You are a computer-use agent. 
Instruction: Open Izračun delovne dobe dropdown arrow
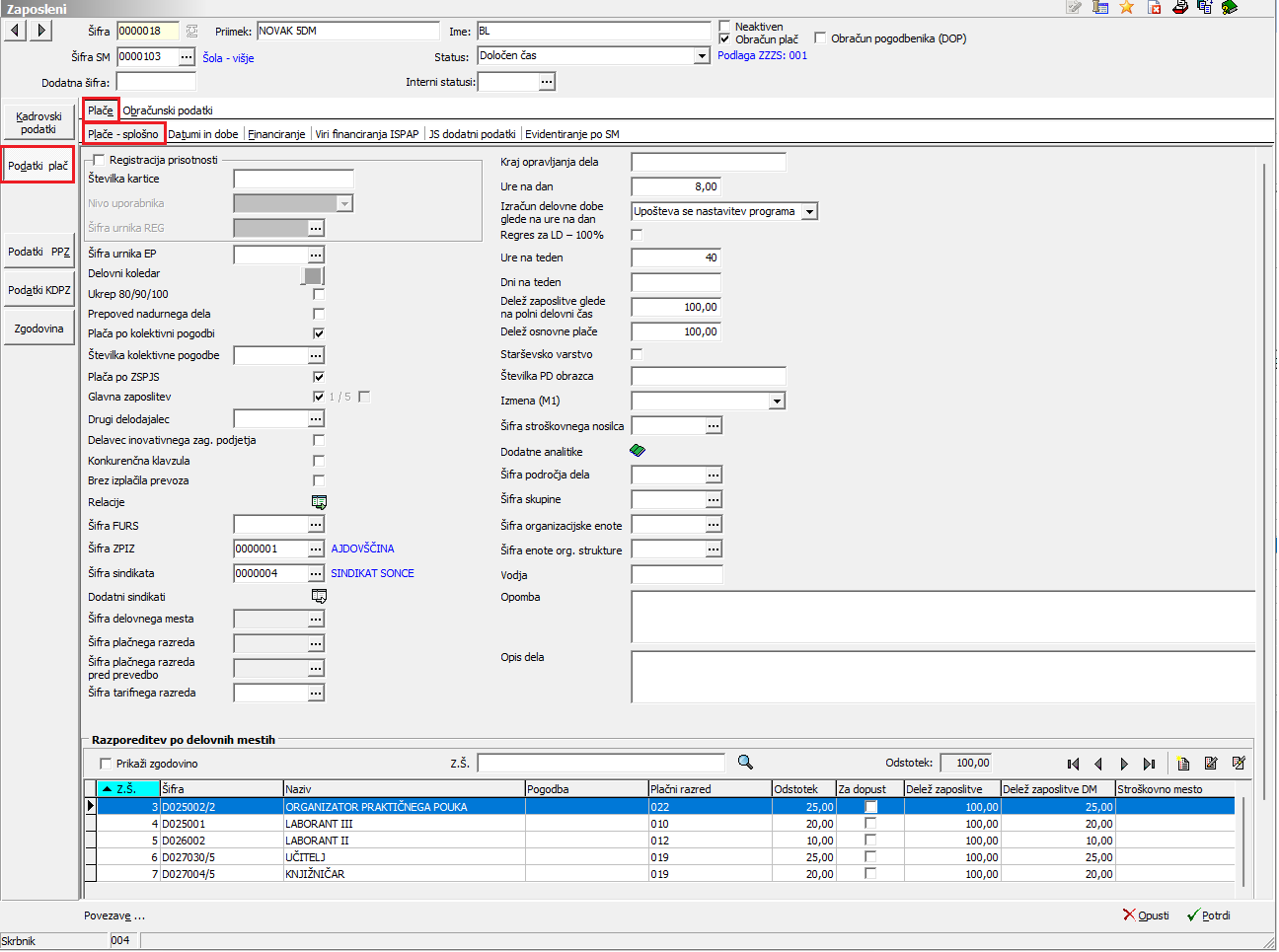click(809, 211)
